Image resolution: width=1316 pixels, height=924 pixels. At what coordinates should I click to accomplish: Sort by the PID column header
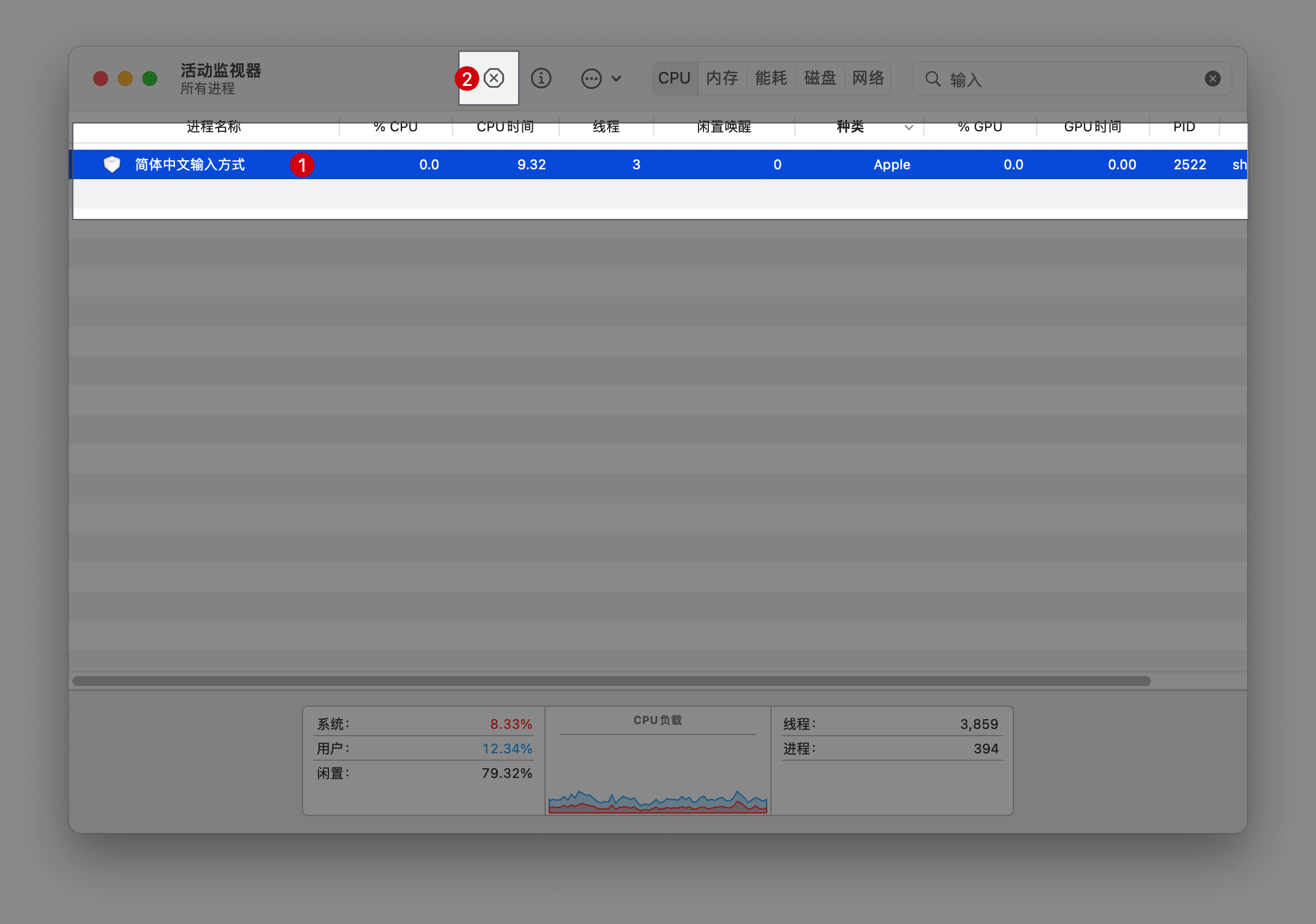tap(1184, 127)
